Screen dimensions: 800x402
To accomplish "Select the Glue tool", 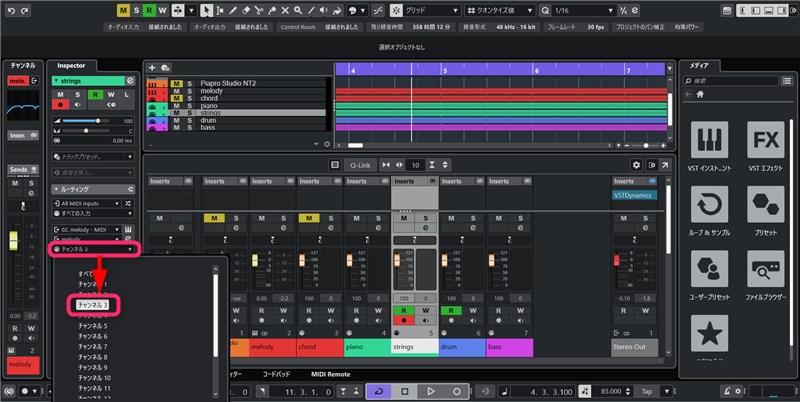I will [x=272, y=10].
